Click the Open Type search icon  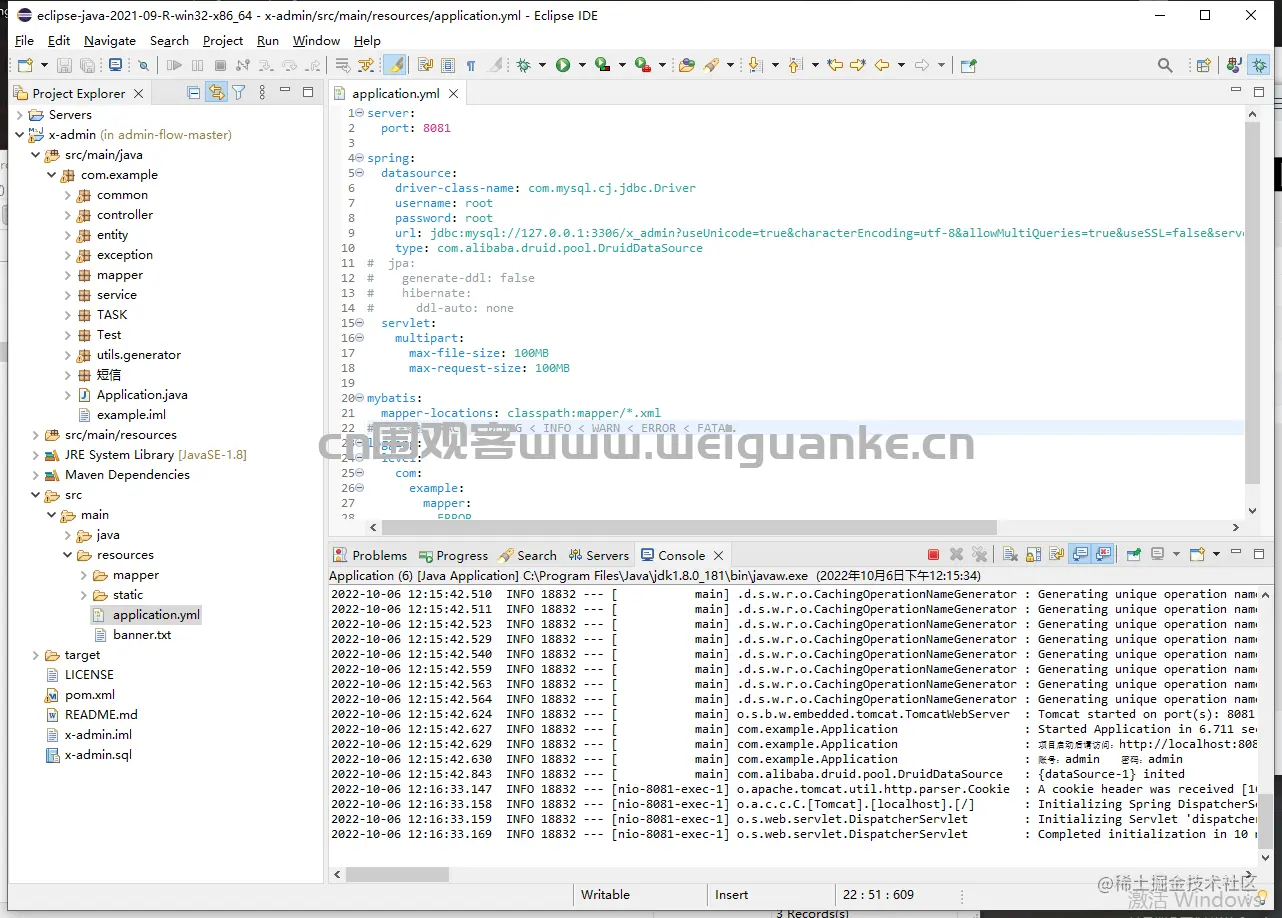pos(686,65)
